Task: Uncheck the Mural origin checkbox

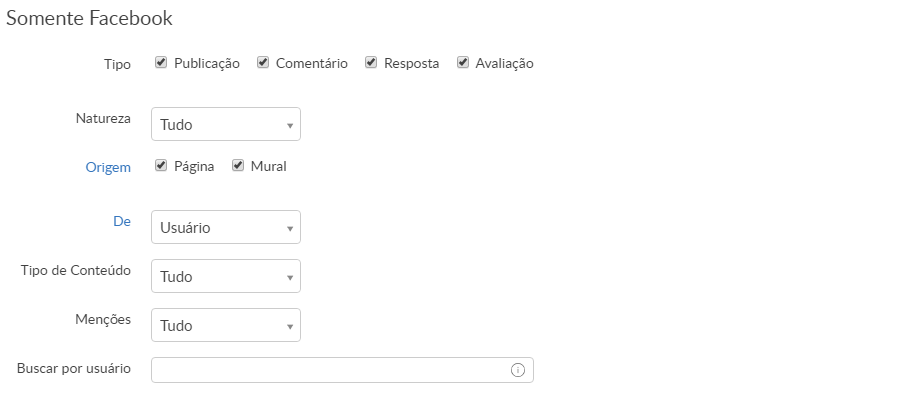Action: (x=238, y=166)
